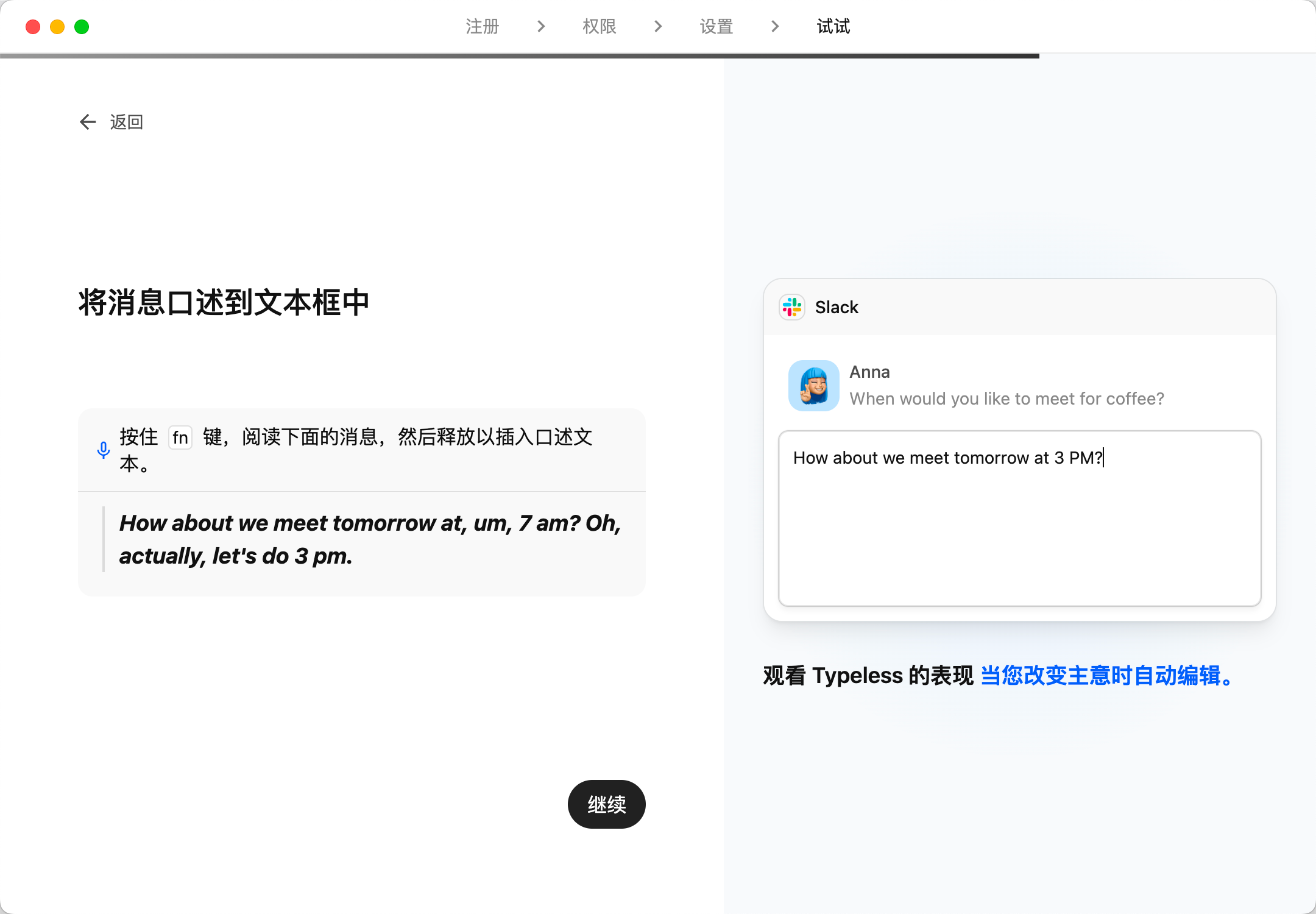Click the onboarding progress bar
The width and height of the screenshot is (1316, 914).
tap(519, 56)
